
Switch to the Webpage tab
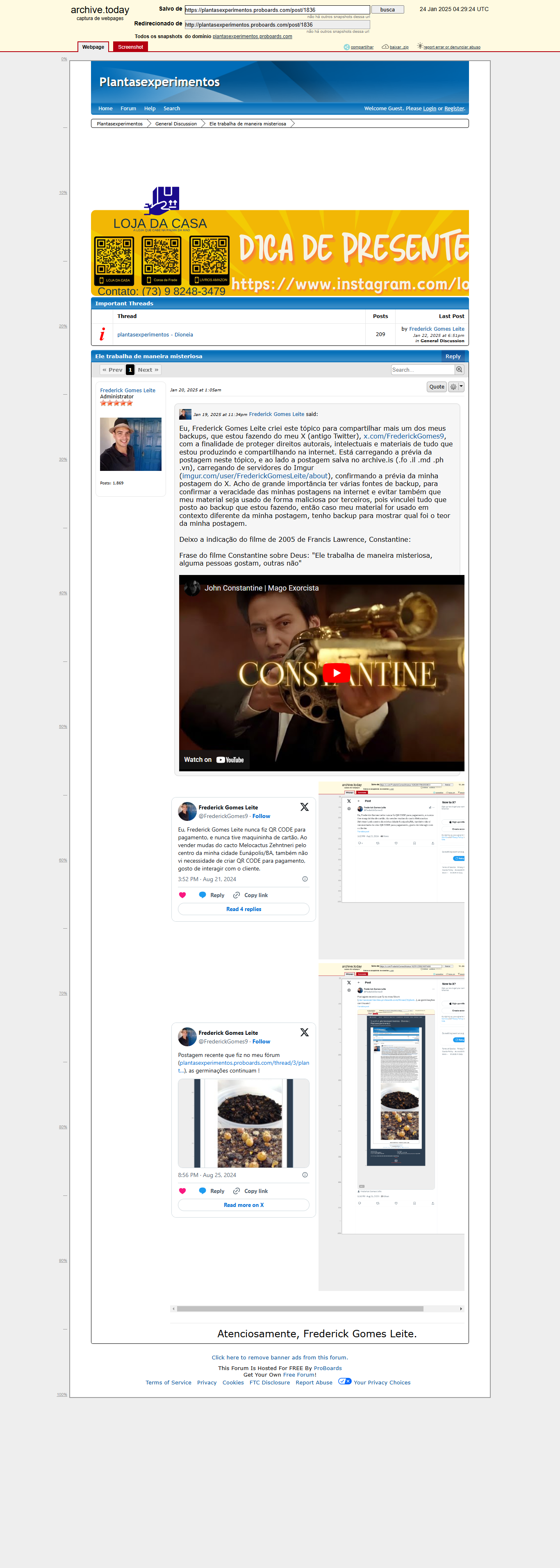point(93,47)
